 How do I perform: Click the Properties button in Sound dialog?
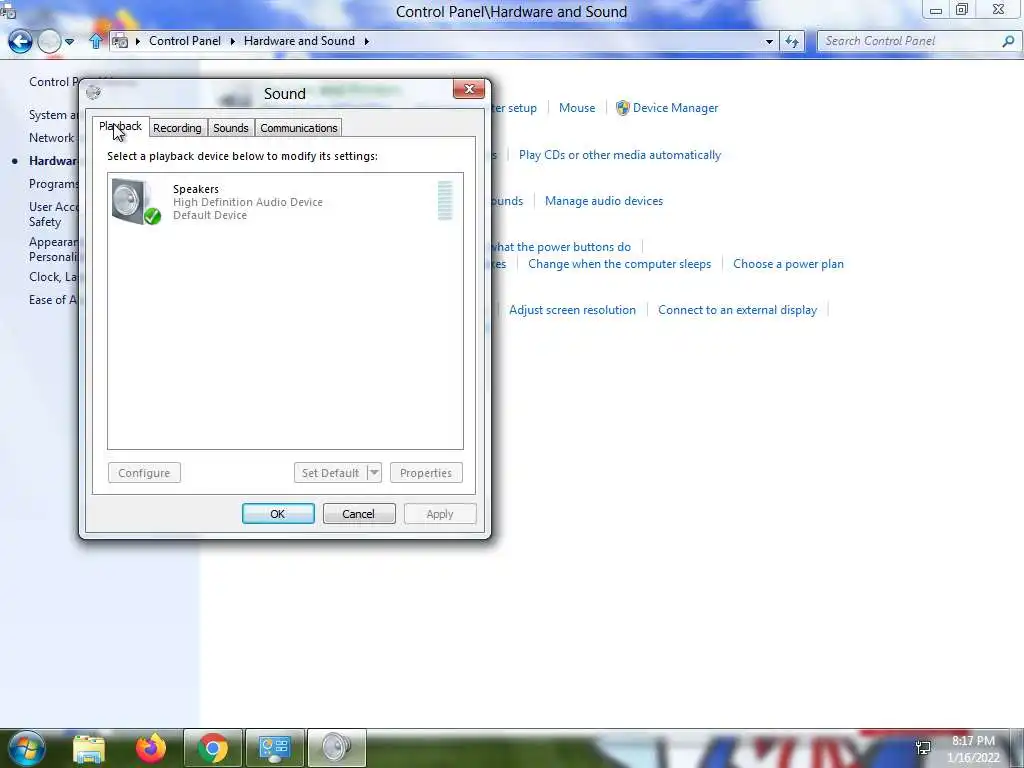pos(426,473)
